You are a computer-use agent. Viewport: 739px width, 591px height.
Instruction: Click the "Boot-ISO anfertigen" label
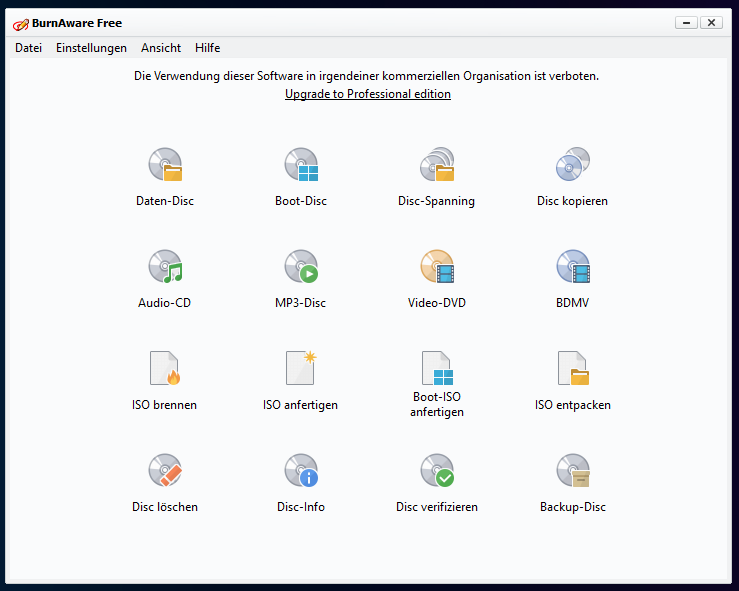tap(437, 404)
